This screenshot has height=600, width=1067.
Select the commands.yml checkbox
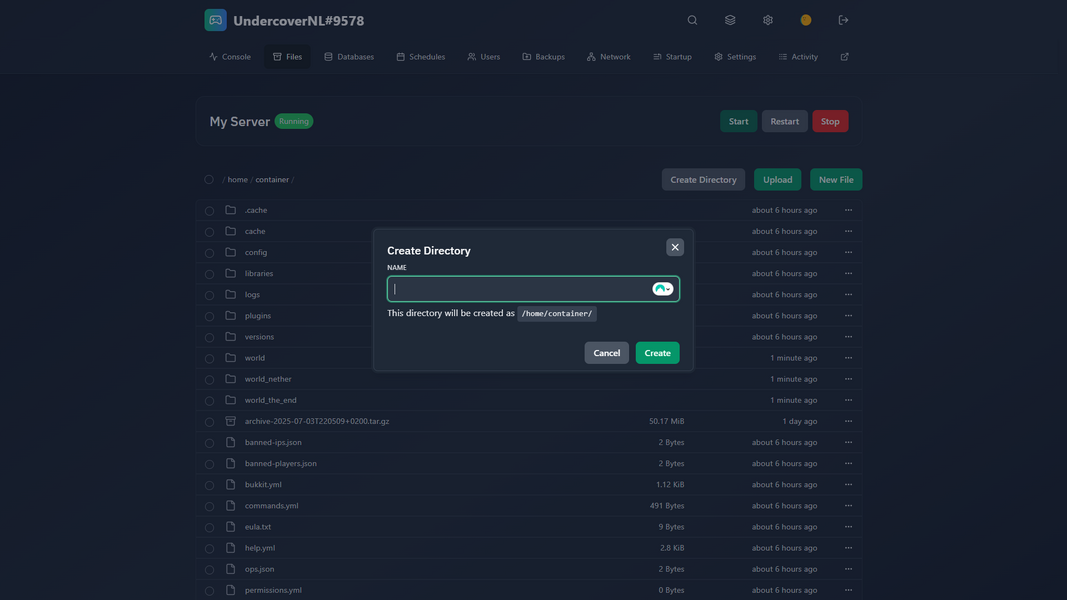click(x=210, y=506)
